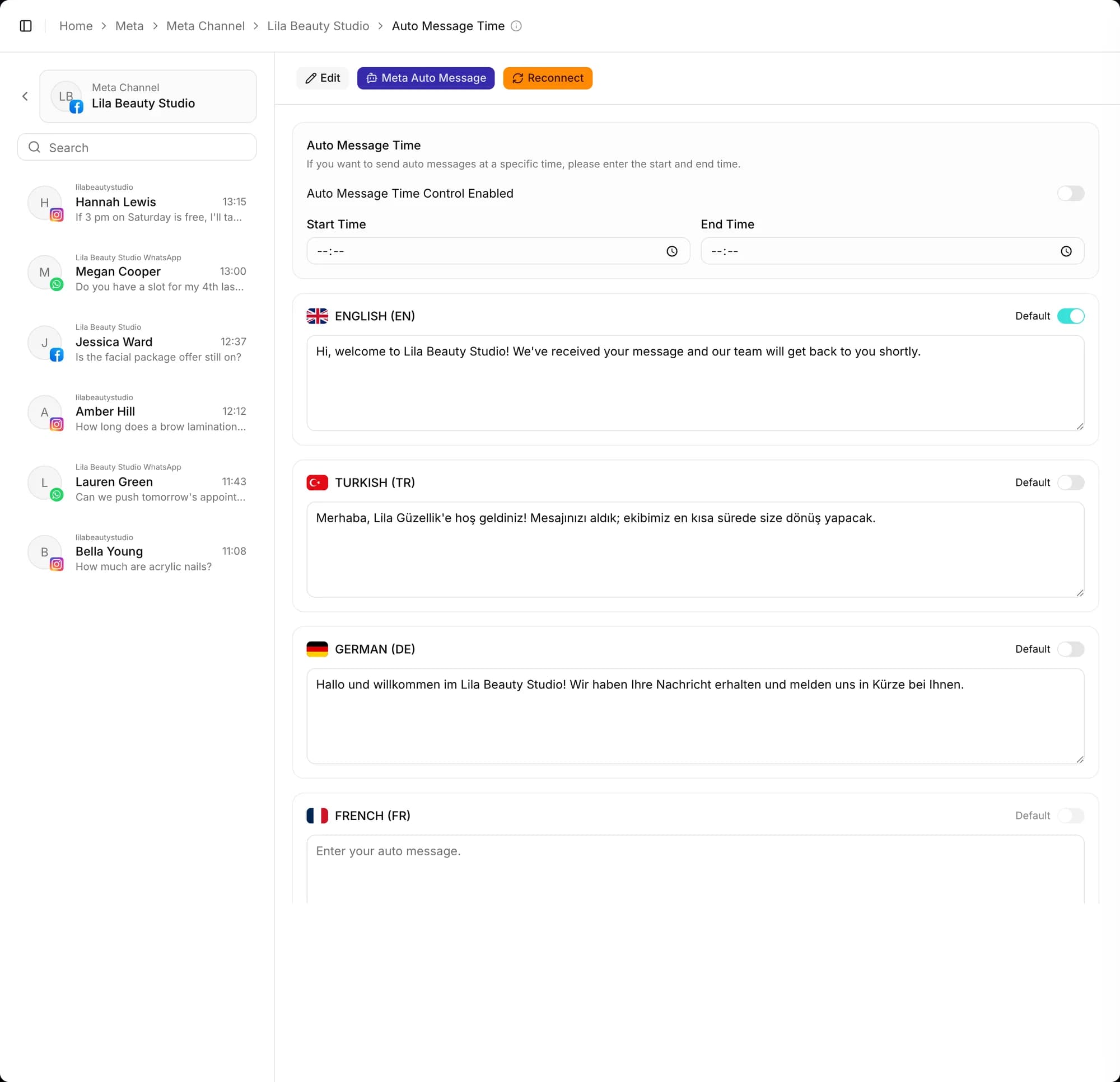Click the French flag icon
The width and height of the screenshot is (1120, 1082).
(317, 816)
